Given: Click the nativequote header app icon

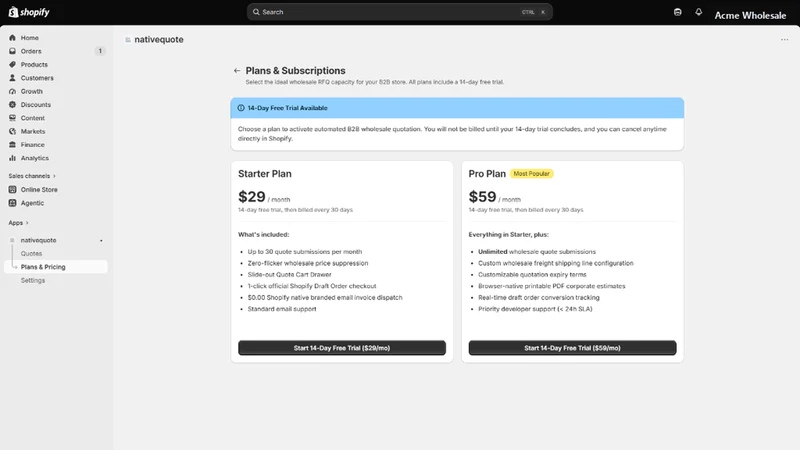Looking at the screenshot, I should [x=128, y=39].
